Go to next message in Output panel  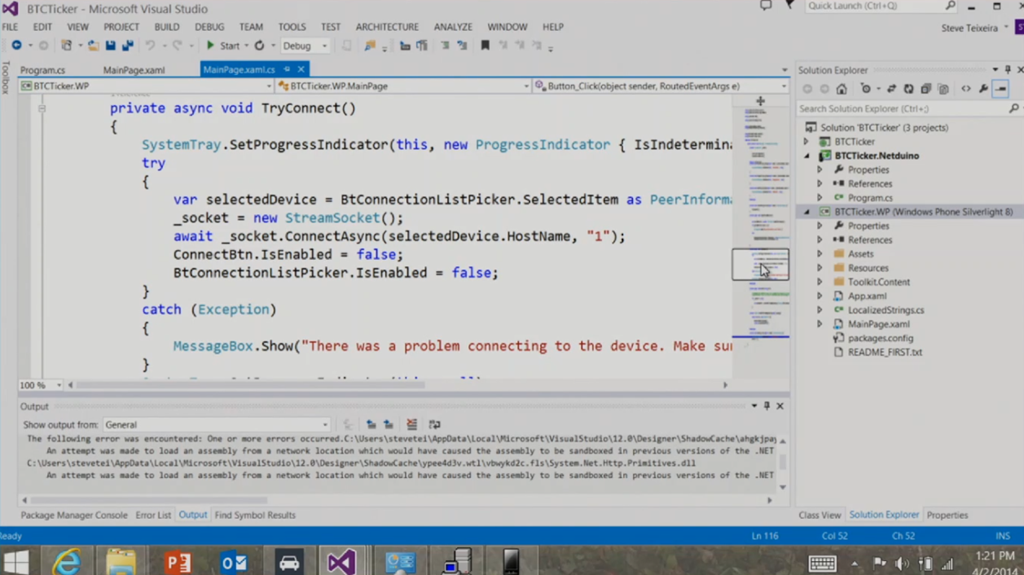[x=389, y=425]
